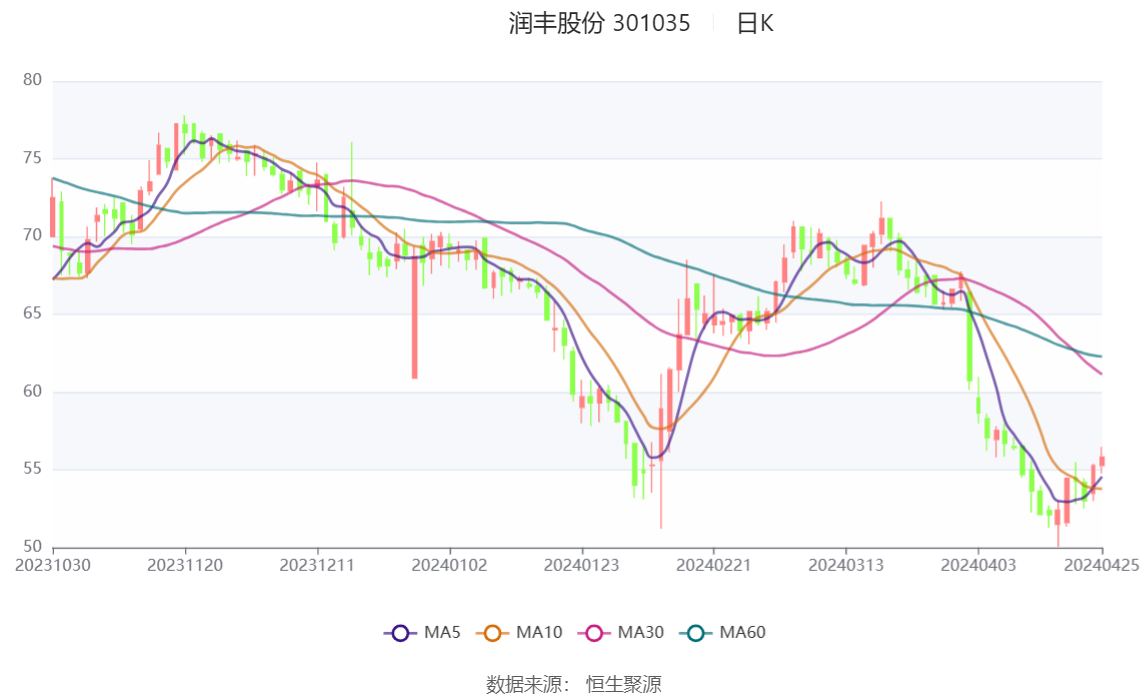Disable the MA60 line via its label
Image resolution: width=1148 pixels, height=699 pixels.
click(x=743, y=633)
